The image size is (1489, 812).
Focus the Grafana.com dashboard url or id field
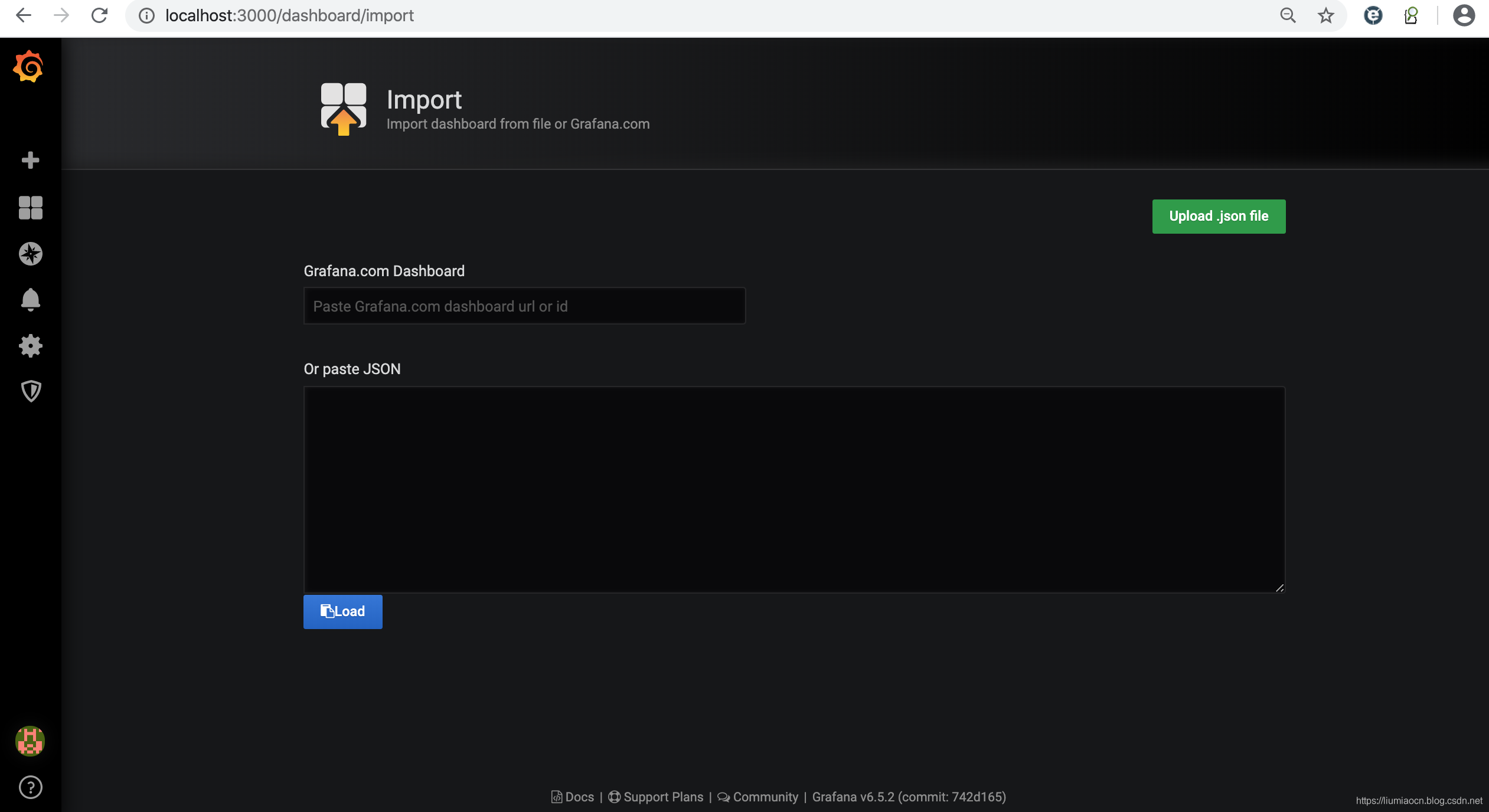point(525,306)
